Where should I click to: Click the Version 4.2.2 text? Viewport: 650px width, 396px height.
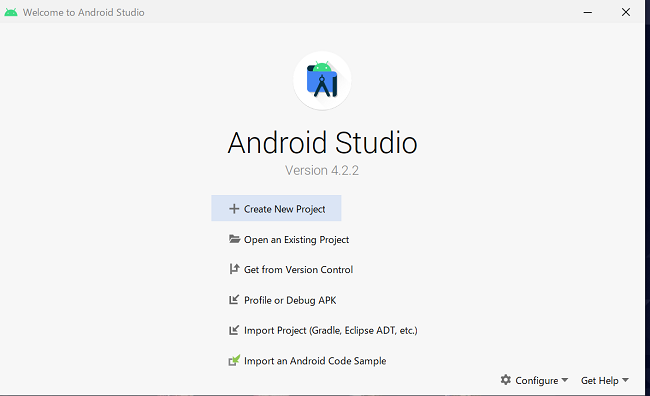322,170
